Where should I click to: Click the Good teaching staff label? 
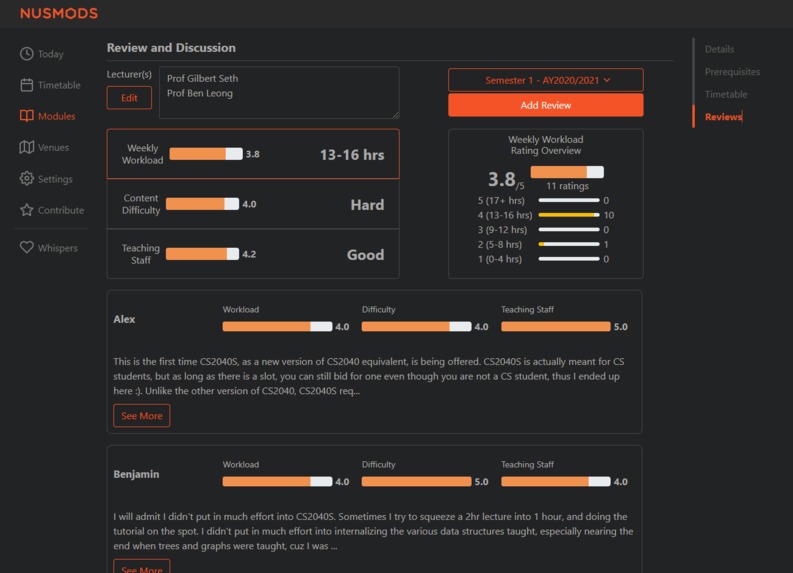[x=365, y=255]
